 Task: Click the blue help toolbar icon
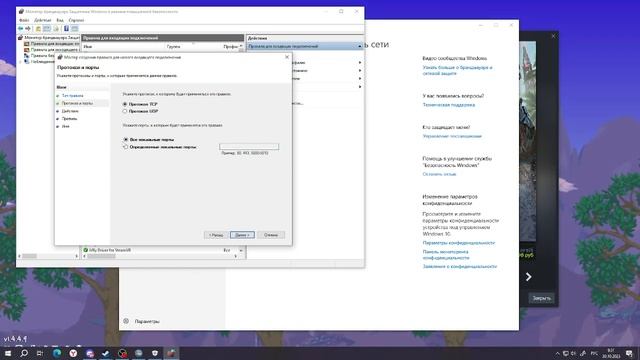point(66,29)
